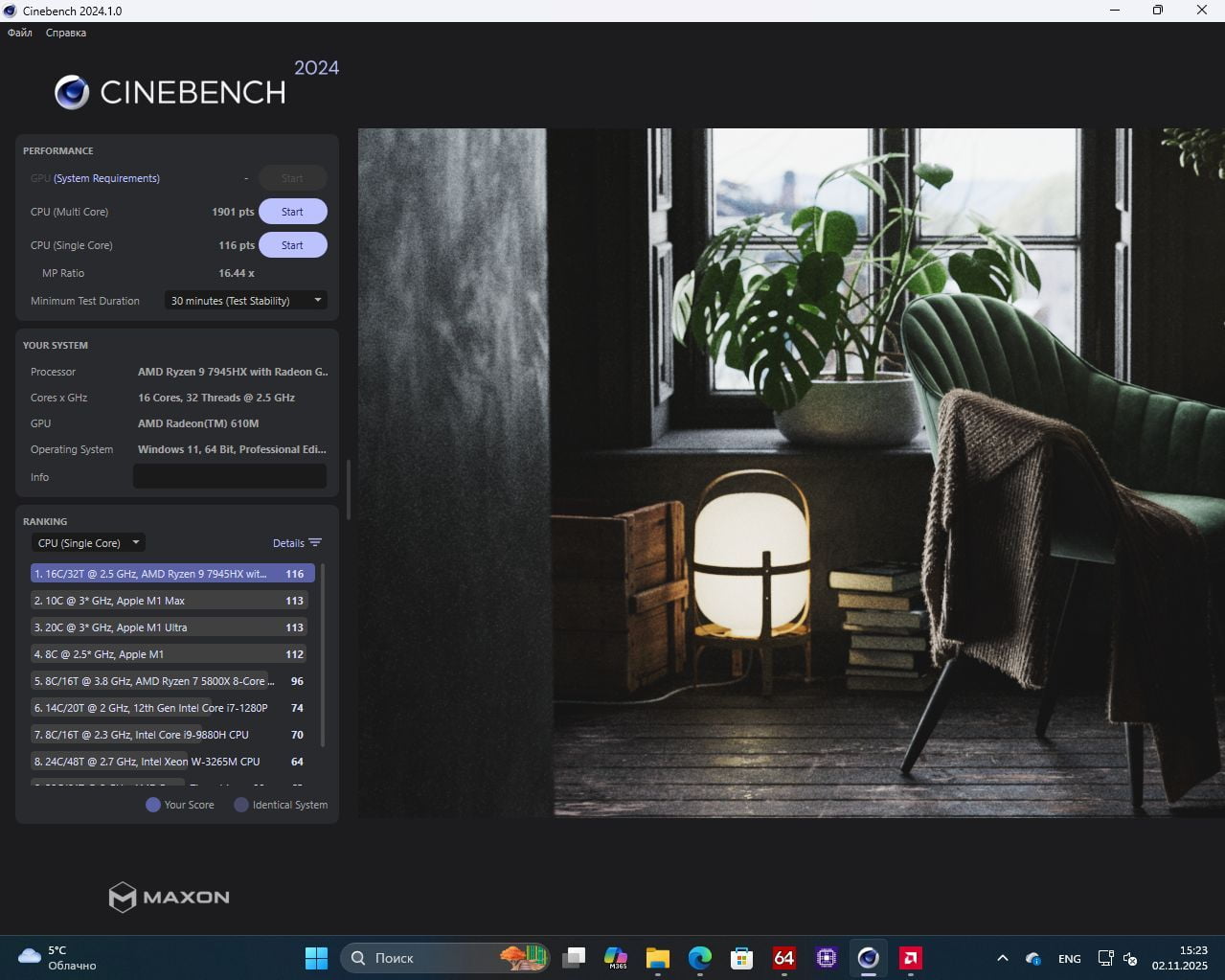Click the rendered scene preview image

tap(791, 473)
